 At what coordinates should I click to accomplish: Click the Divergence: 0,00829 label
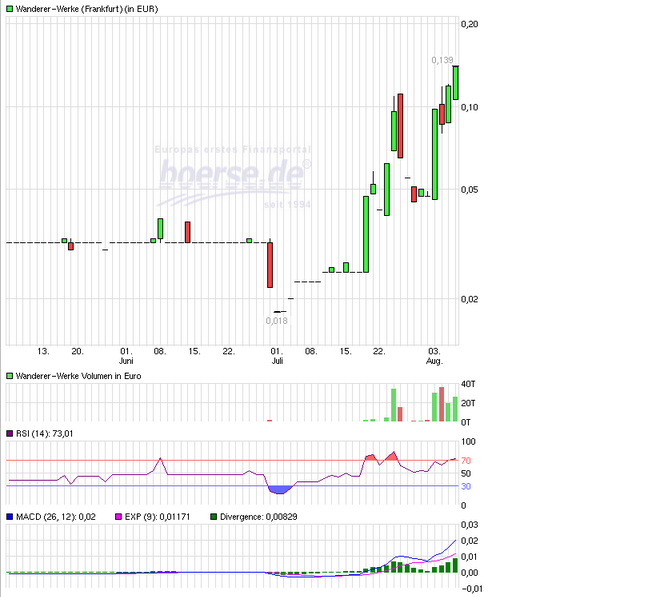point(259,517)
